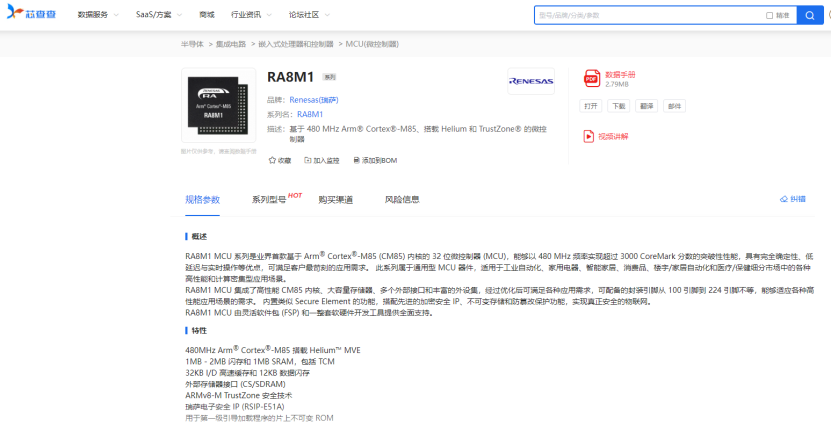
Task: Click the red PDF datasheet icon
Action: coord(591,78)
